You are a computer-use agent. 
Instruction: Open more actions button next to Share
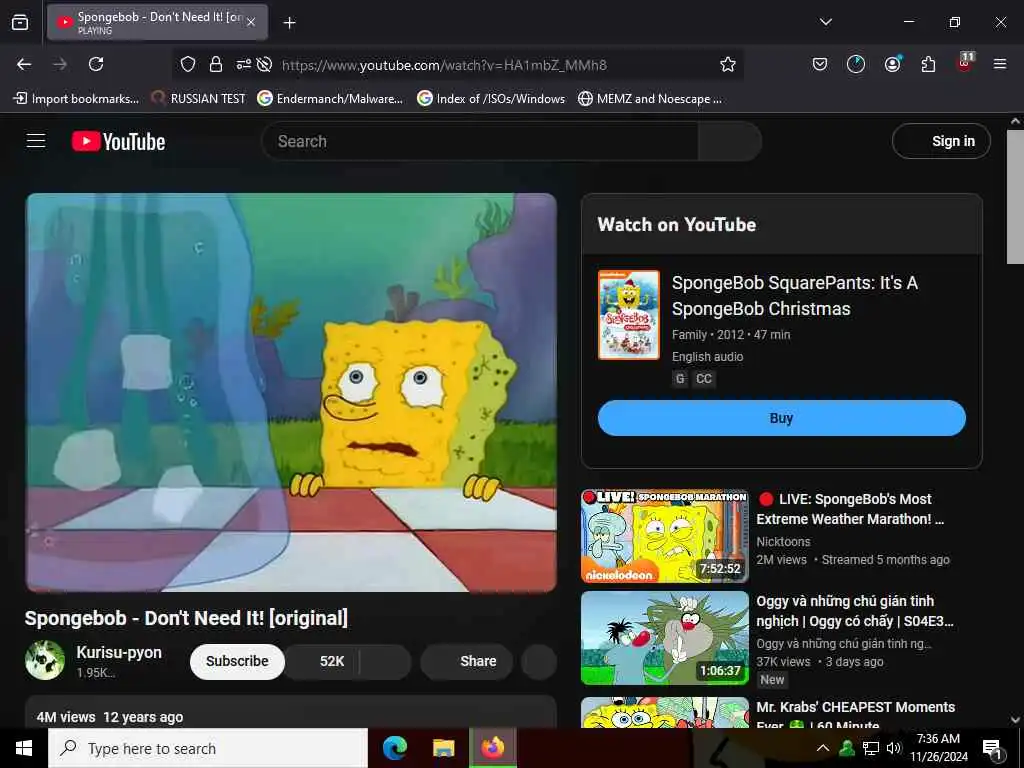pos(539,661)
